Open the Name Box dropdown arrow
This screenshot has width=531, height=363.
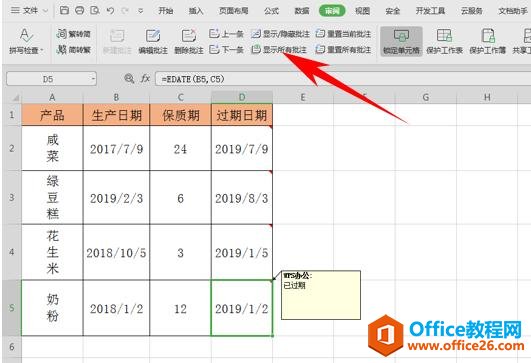[93, 79]
